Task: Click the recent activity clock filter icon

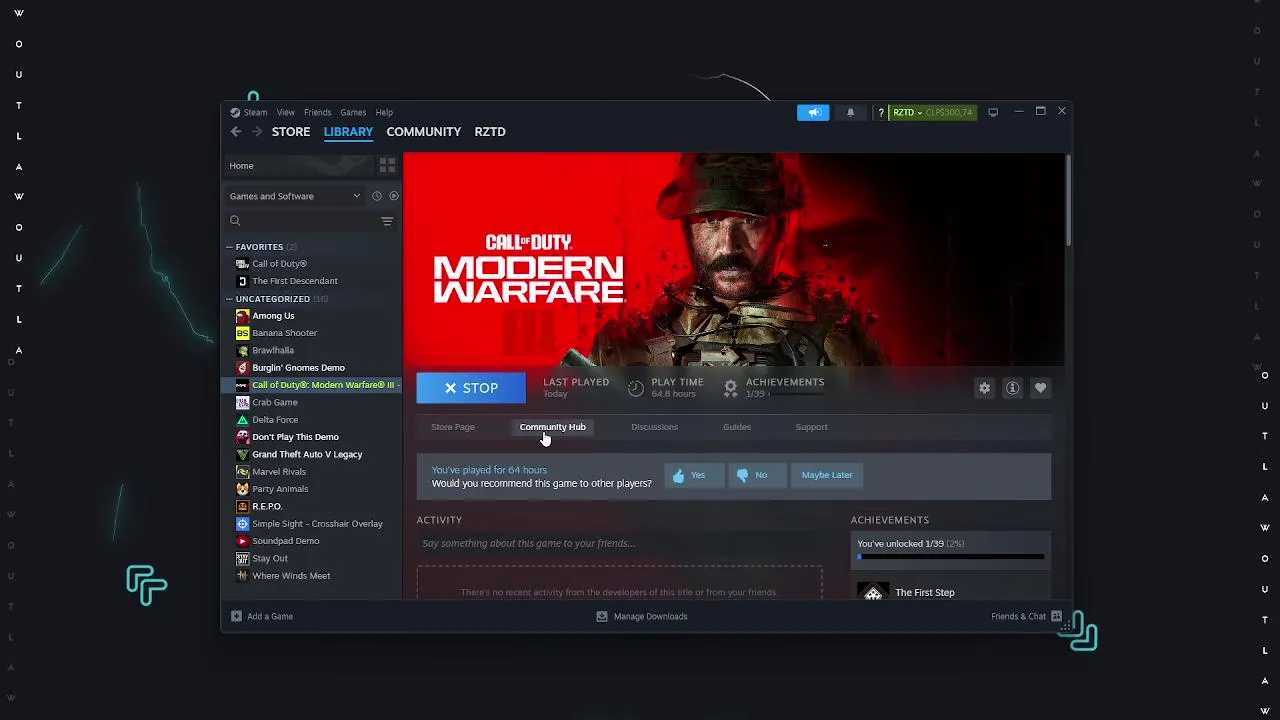Action: (377, 196)
